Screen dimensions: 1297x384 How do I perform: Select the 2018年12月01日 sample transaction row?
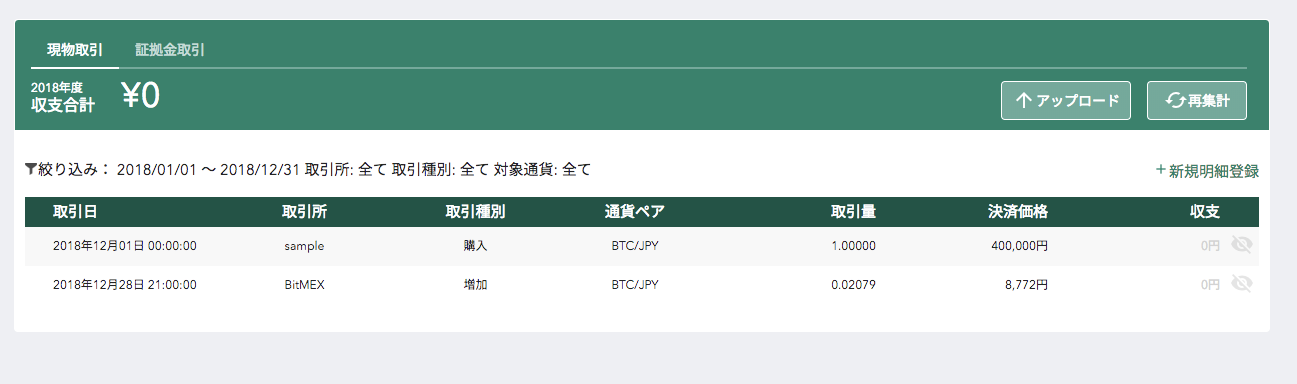coord(642,246)
